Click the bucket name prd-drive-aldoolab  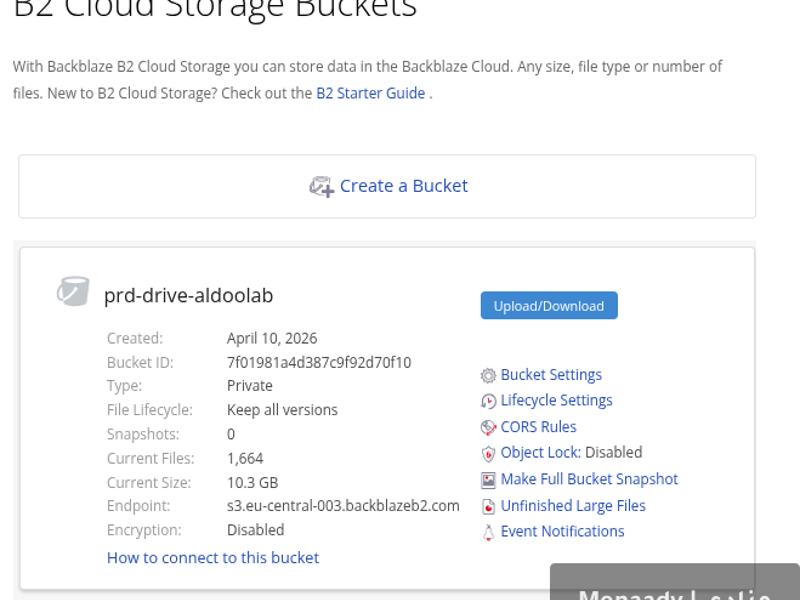(x=188, y=295)
